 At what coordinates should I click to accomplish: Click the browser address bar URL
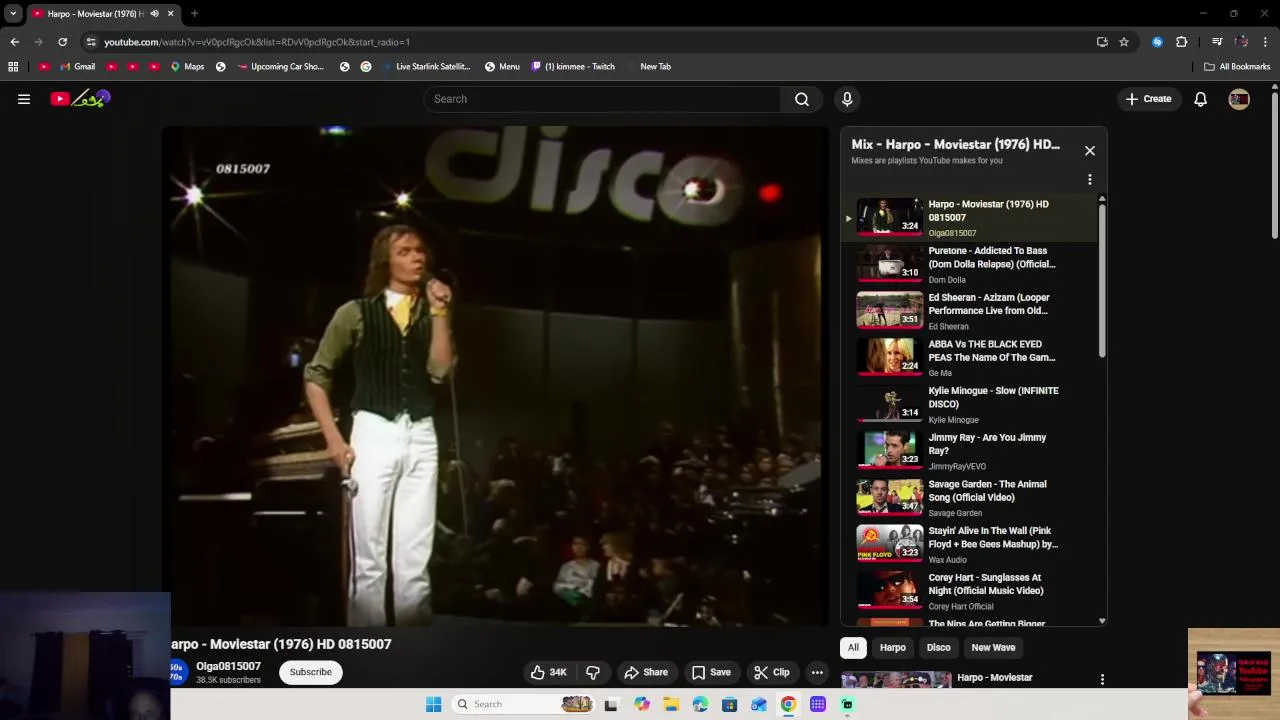click(x=257, y=42)
